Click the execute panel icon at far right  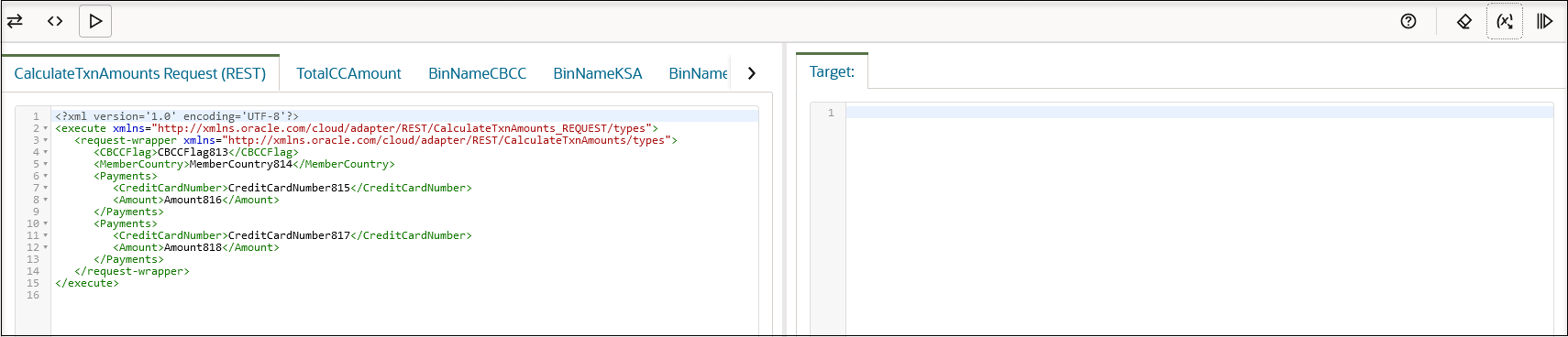(1545, 21)
